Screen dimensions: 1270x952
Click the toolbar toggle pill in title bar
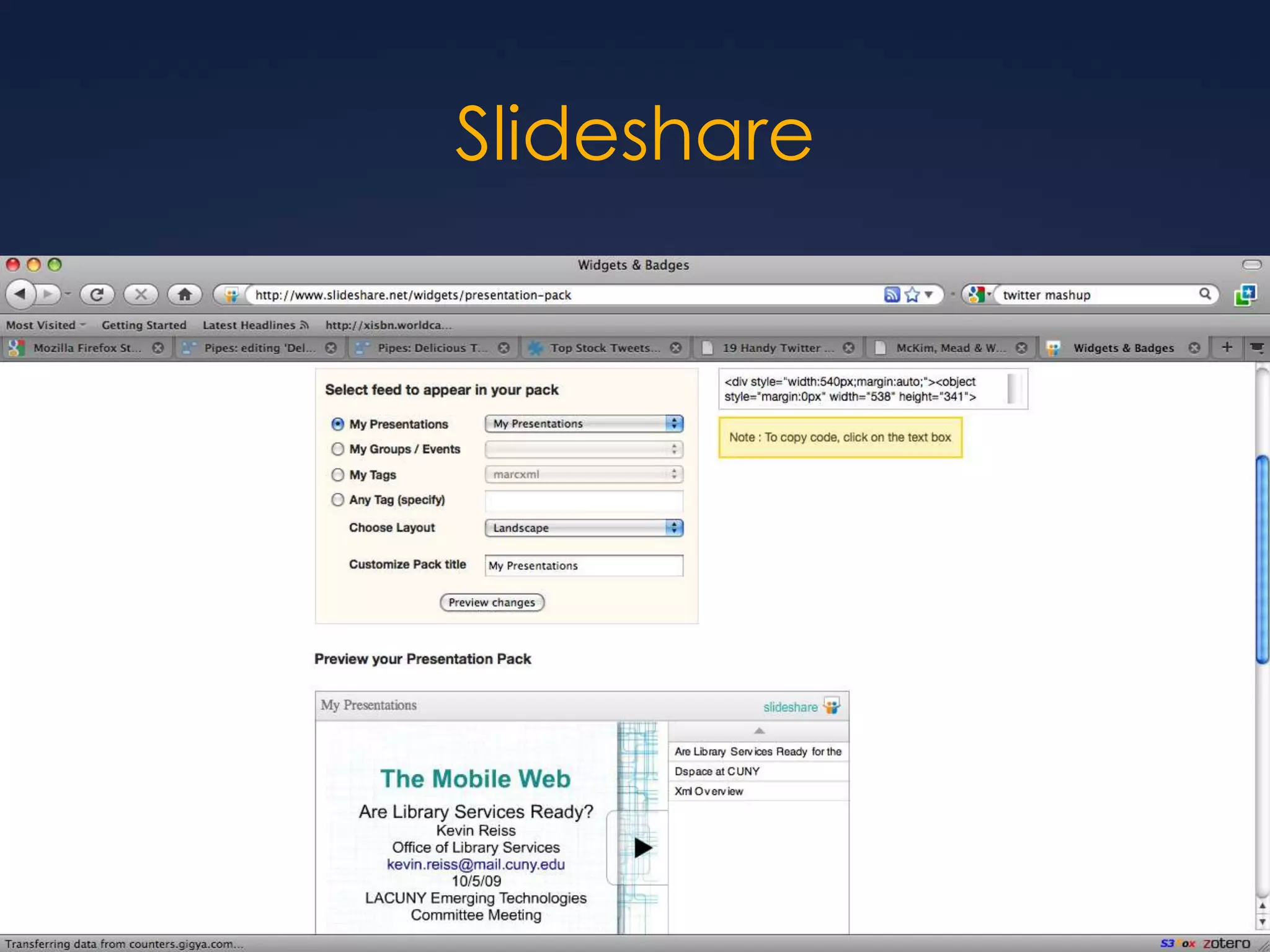[x=1251, y=265]
